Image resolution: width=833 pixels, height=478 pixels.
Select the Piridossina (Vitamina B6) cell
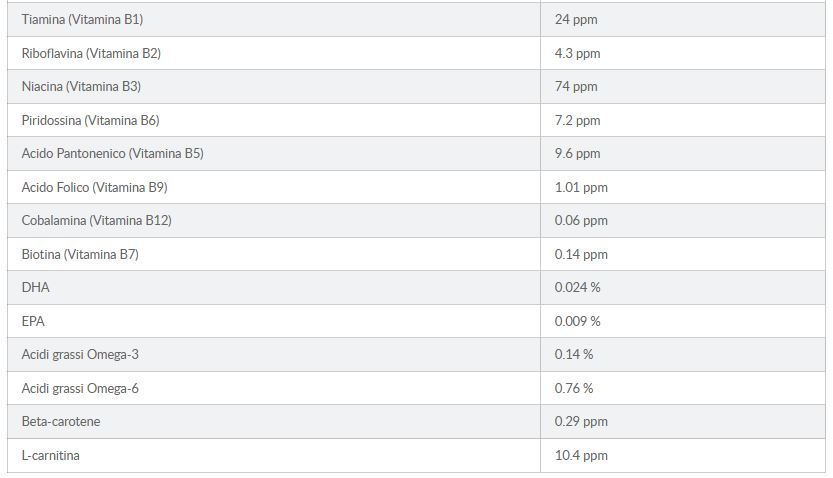(x=90, y=120)
